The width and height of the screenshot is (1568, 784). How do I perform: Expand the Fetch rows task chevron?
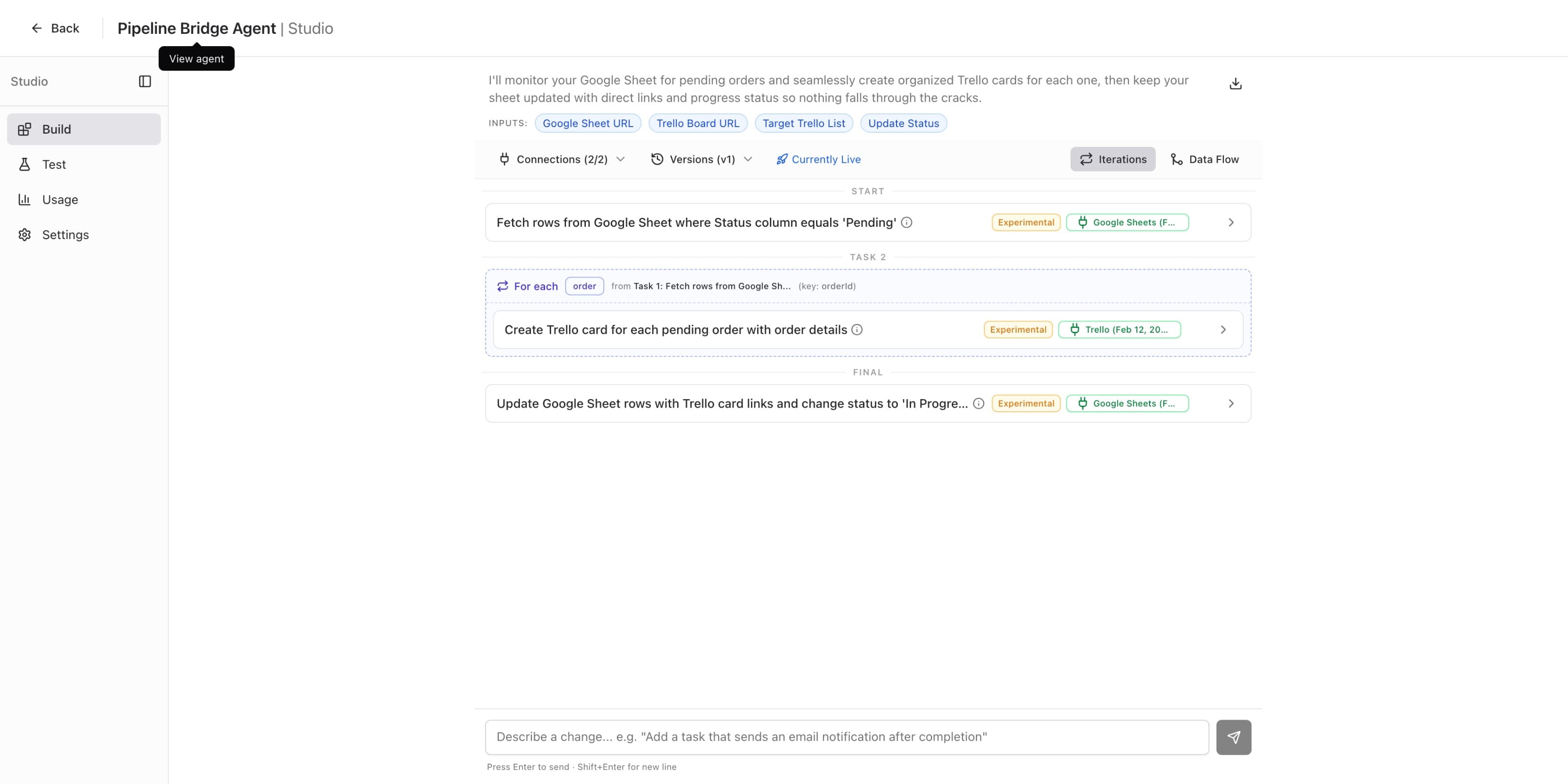click(x=1231, y=222)
